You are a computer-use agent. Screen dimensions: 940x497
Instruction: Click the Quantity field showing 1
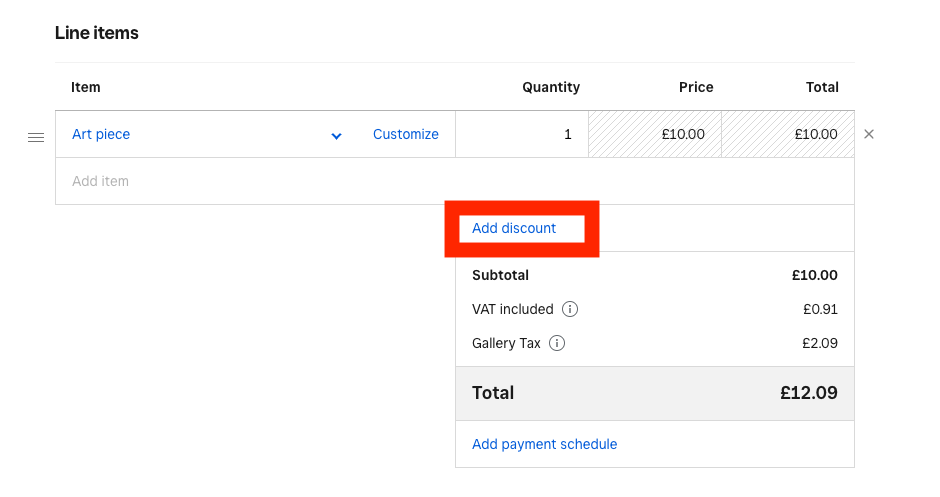(521, 134)
